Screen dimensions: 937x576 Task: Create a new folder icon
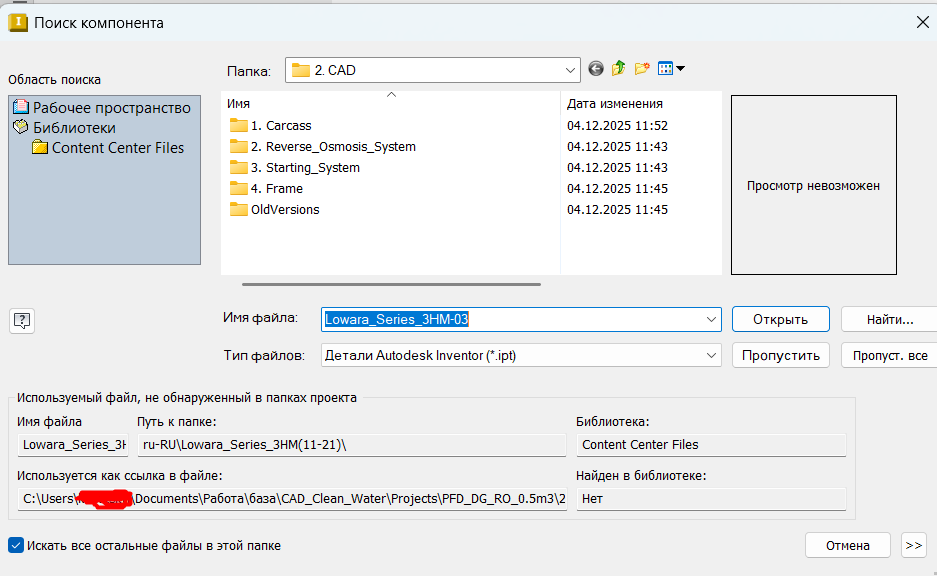642,69
